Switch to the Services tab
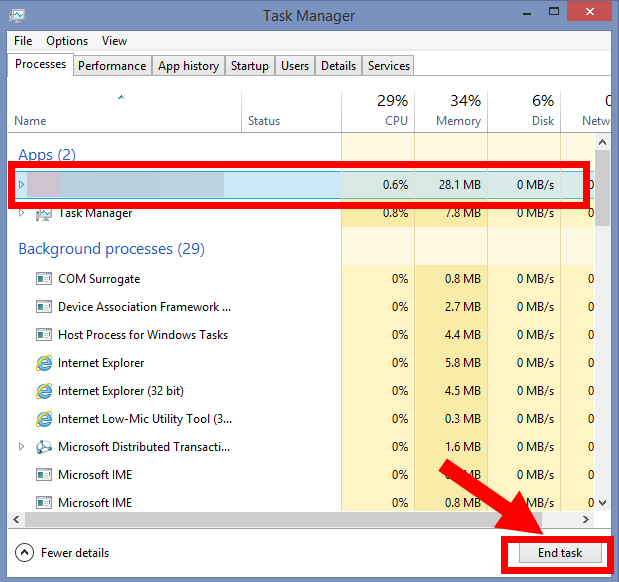 point(389,66)
